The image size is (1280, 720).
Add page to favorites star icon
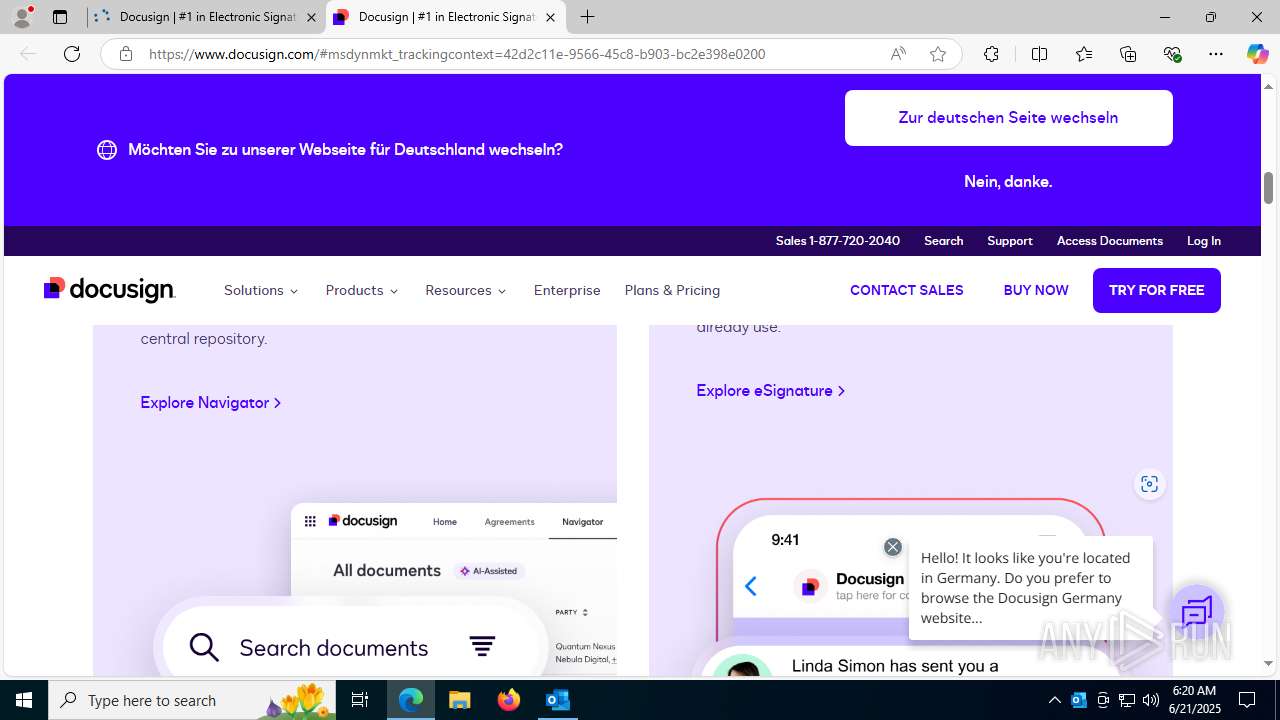click(x=938, y=54)
